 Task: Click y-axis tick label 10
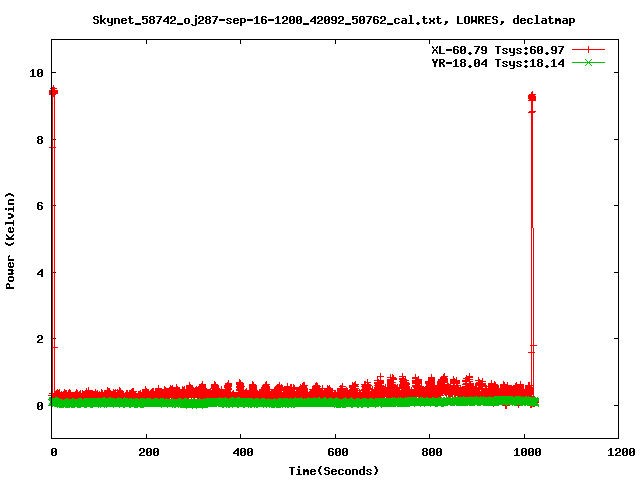click(36, 73)
